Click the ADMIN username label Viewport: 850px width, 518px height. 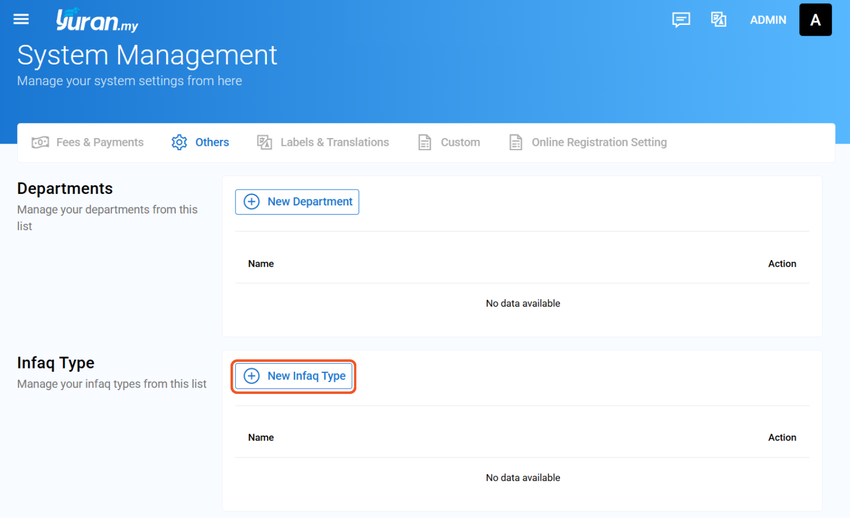(x=768, y=20)
